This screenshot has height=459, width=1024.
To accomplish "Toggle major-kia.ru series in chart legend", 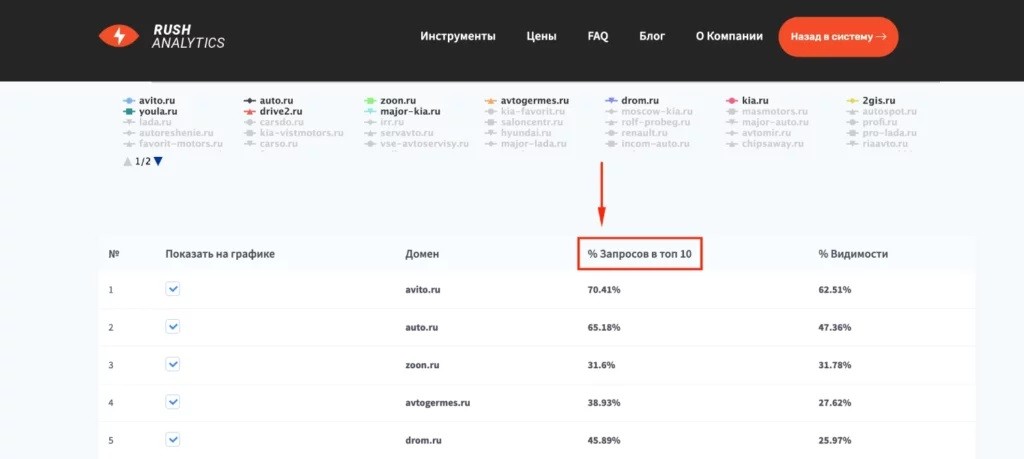I will [x=402, y=112].
